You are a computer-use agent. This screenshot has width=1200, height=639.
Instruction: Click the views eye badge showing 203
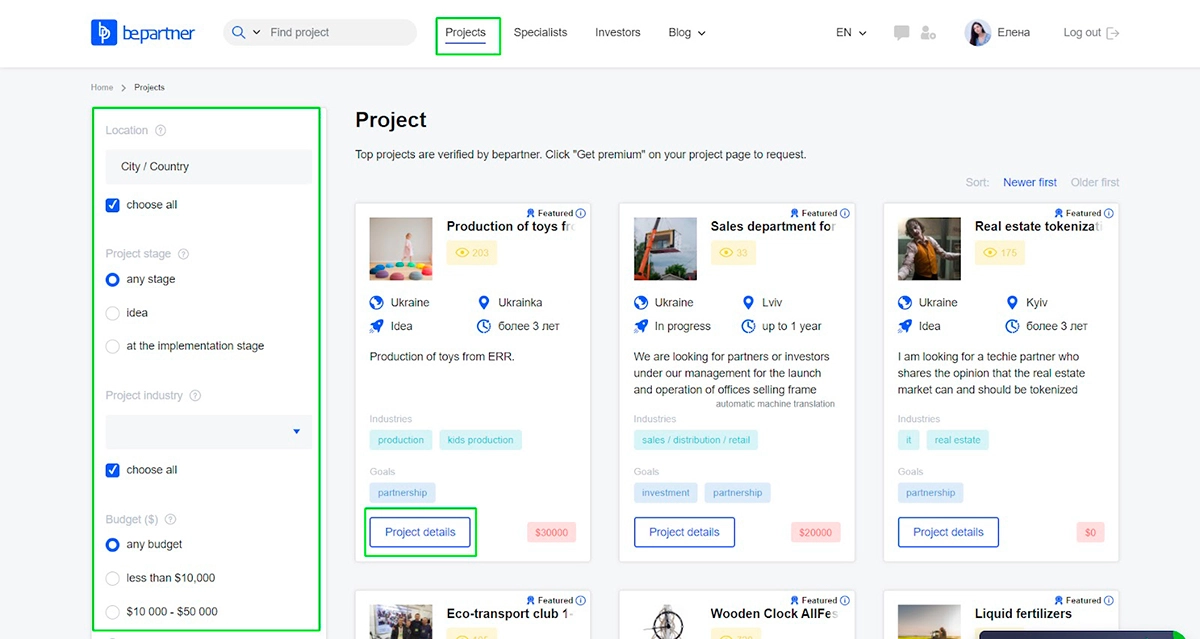[x=472, y=253]
